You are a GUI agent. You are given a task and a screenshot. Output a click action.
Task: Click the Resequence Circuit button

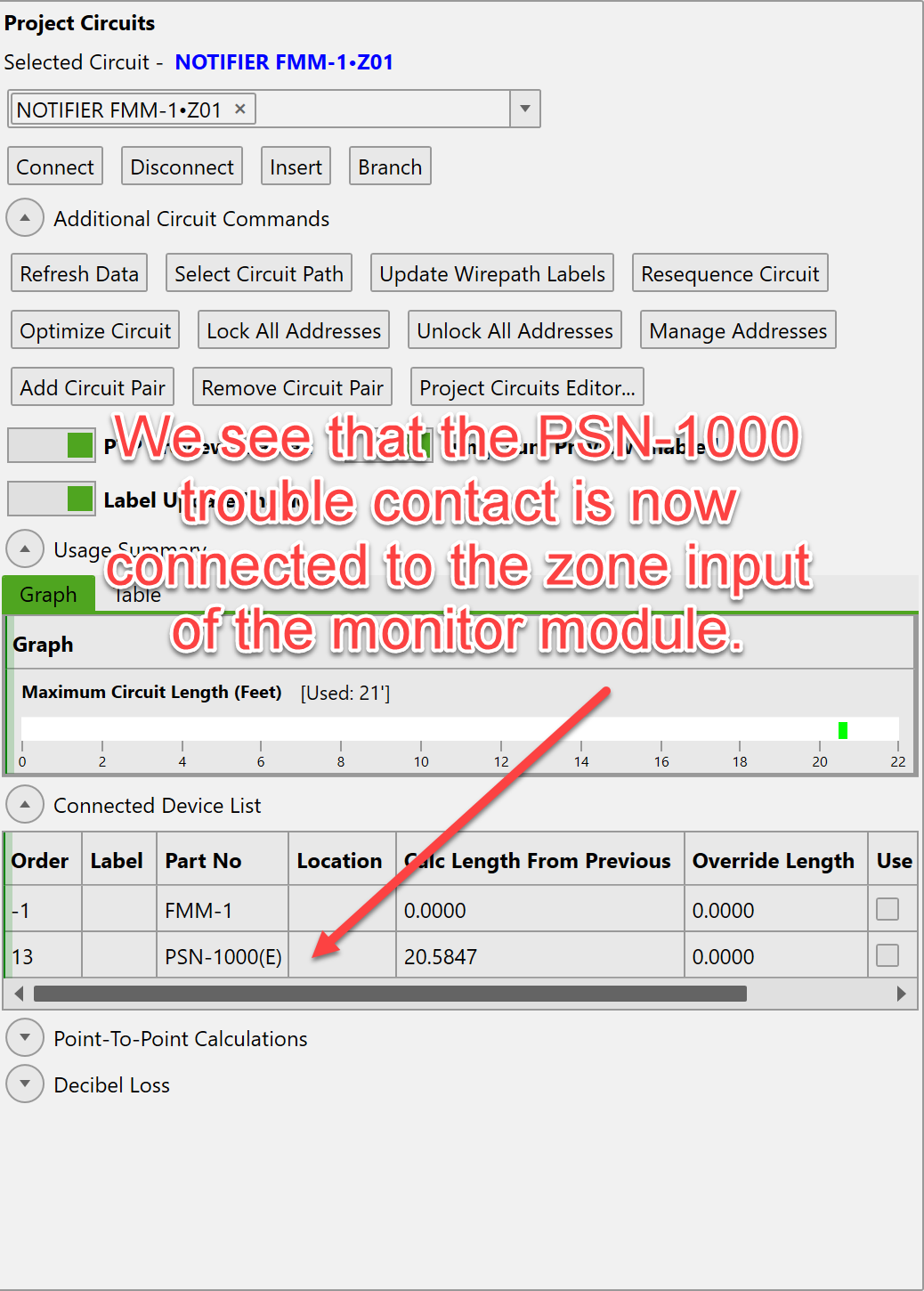[730, 273]
